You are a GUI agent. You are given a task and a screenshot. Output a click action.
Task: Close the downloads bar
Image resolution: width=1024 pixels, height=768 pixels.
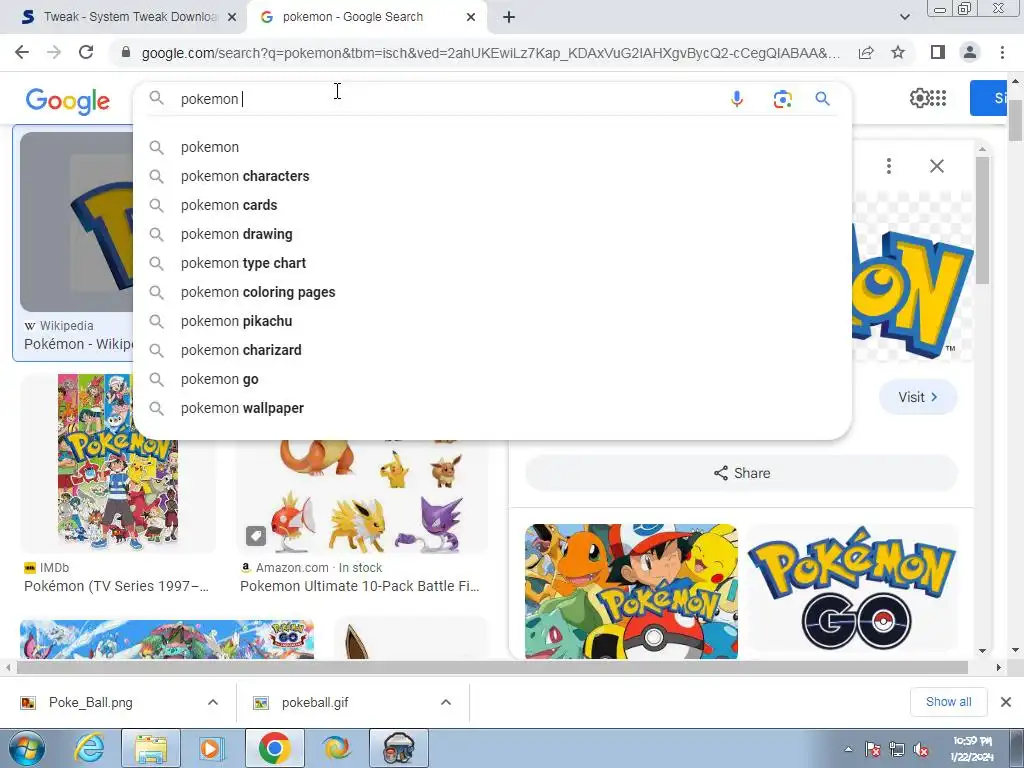pos(1006,702)
